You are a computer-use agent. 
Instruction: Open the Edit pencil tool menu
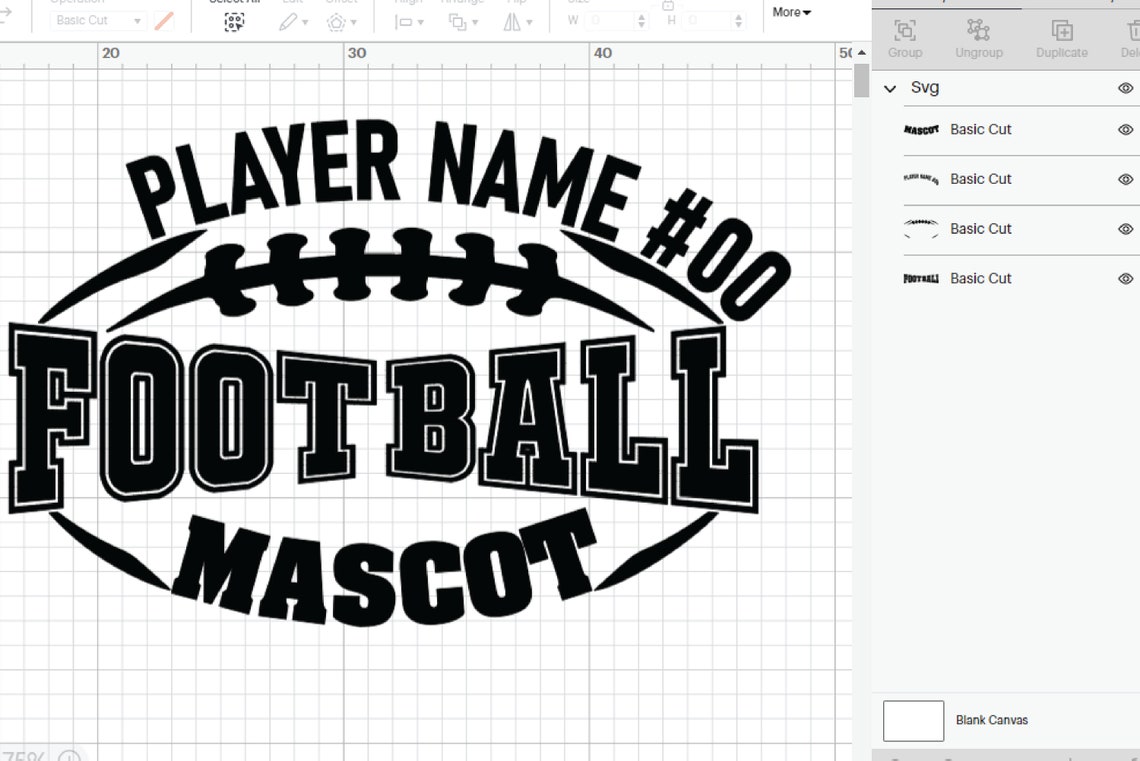click(x=293, y=23)
